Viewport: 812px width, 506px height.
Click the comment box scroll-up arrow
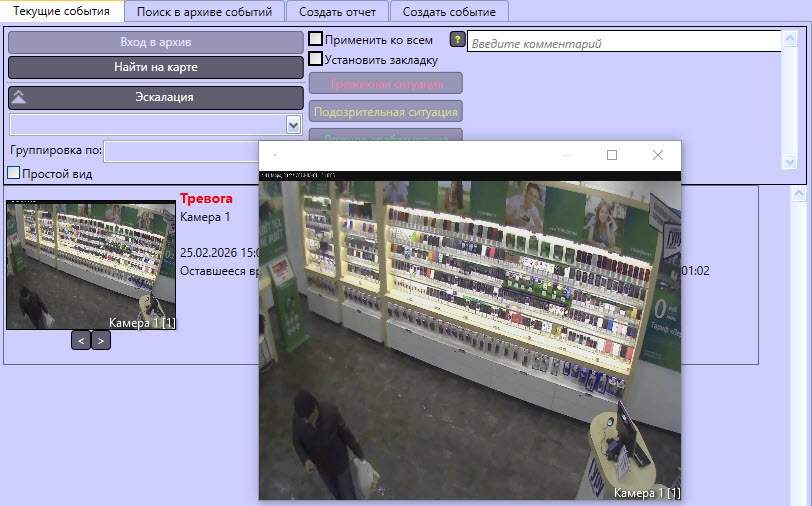click(x=790, y=38)
